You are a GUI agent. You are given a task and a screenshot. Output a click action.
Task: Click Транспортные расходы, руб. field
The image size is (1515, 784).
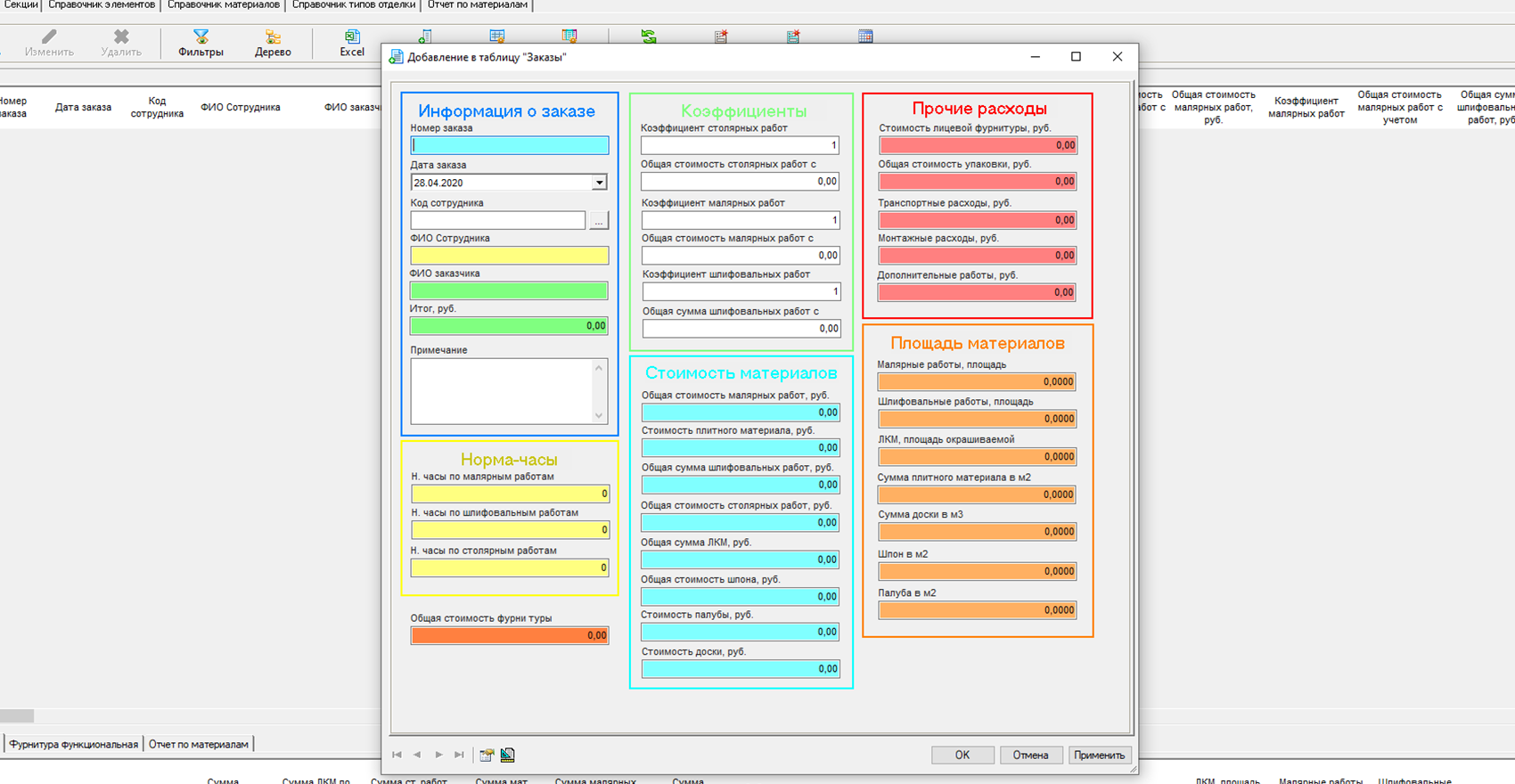[x=978, y=220]
